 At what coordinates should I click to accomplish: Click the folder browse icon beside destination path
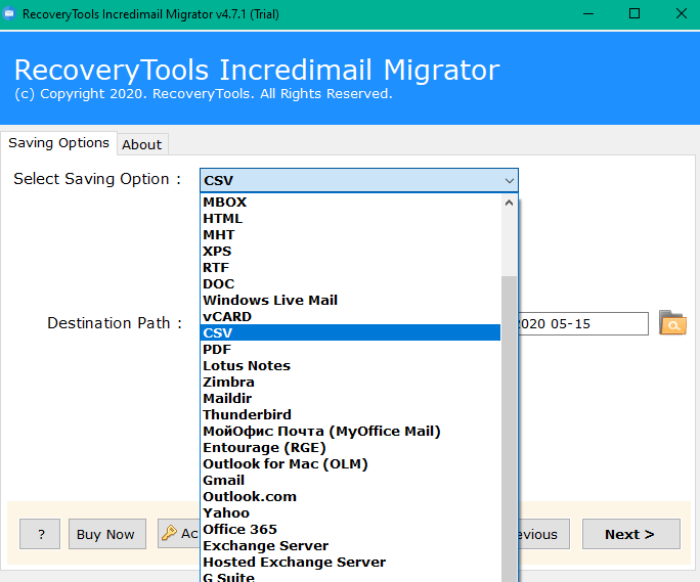(x=672, y=323)
